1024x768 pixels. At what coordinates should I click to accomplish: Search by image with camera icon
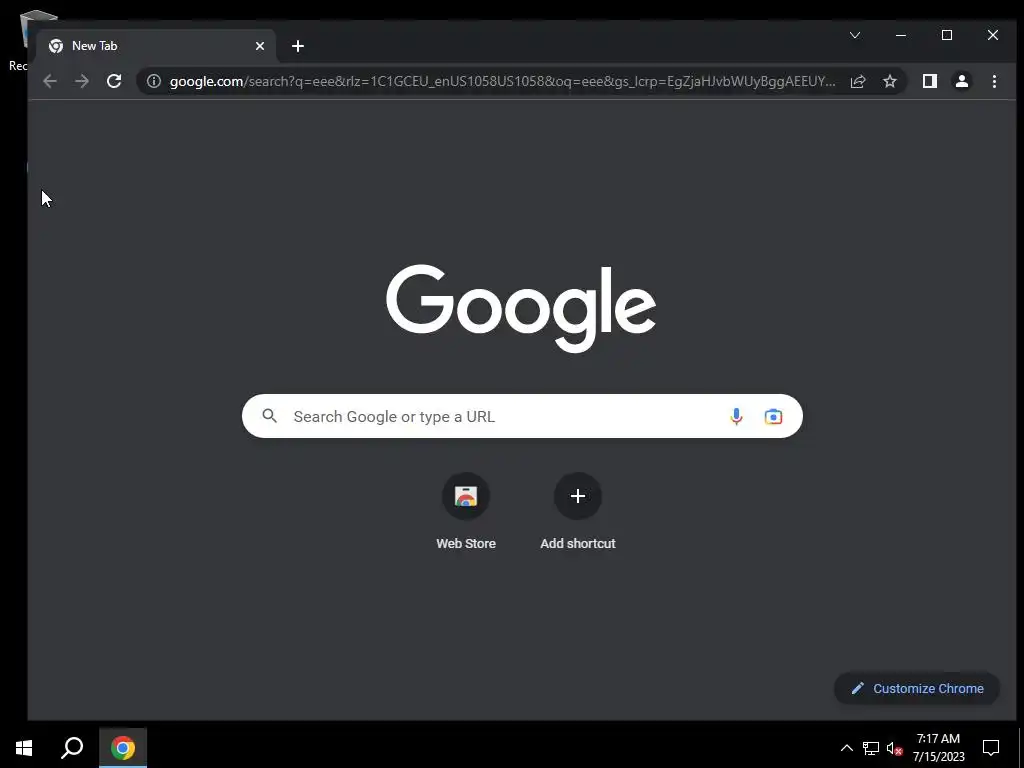773,416
